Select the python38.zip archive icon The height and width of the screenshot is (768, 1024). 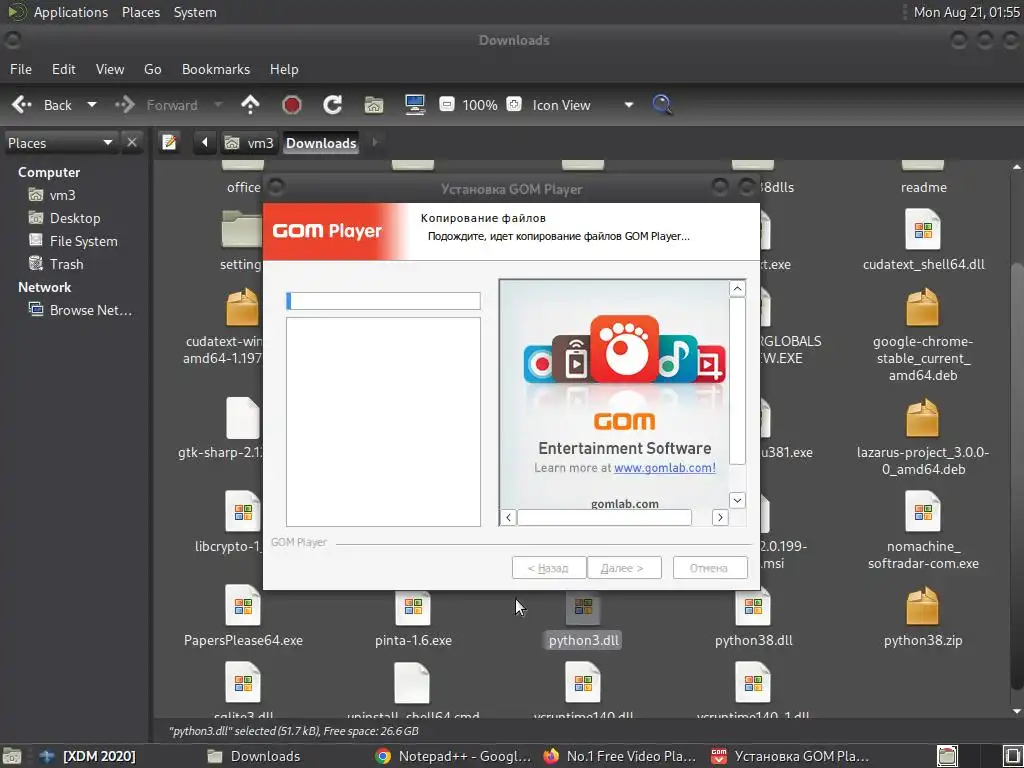[923, 606]
